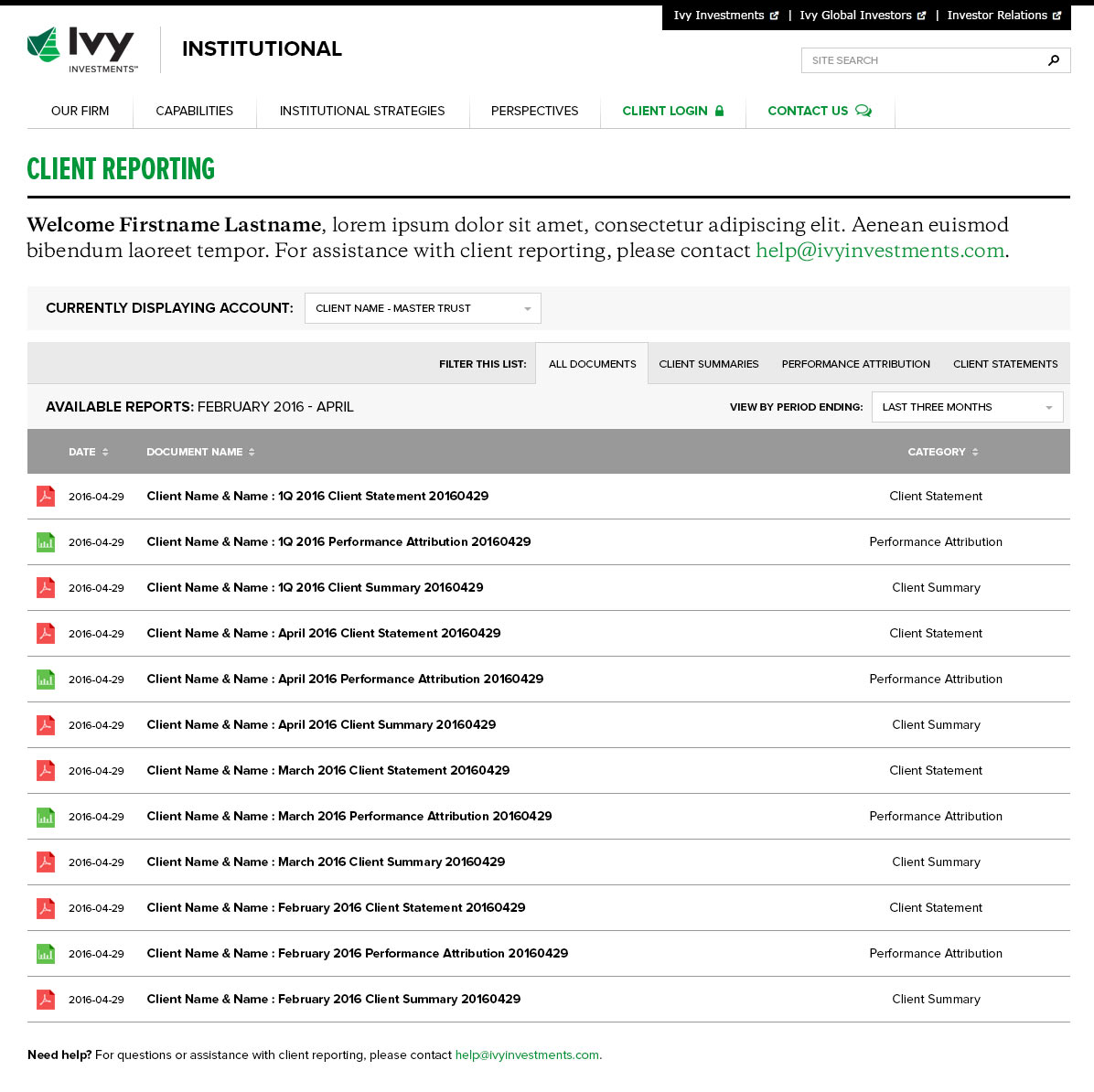1094x1092 pixels.
Task: Click PDF icon for April 2016 Client Statement
Action: [46, 634]
